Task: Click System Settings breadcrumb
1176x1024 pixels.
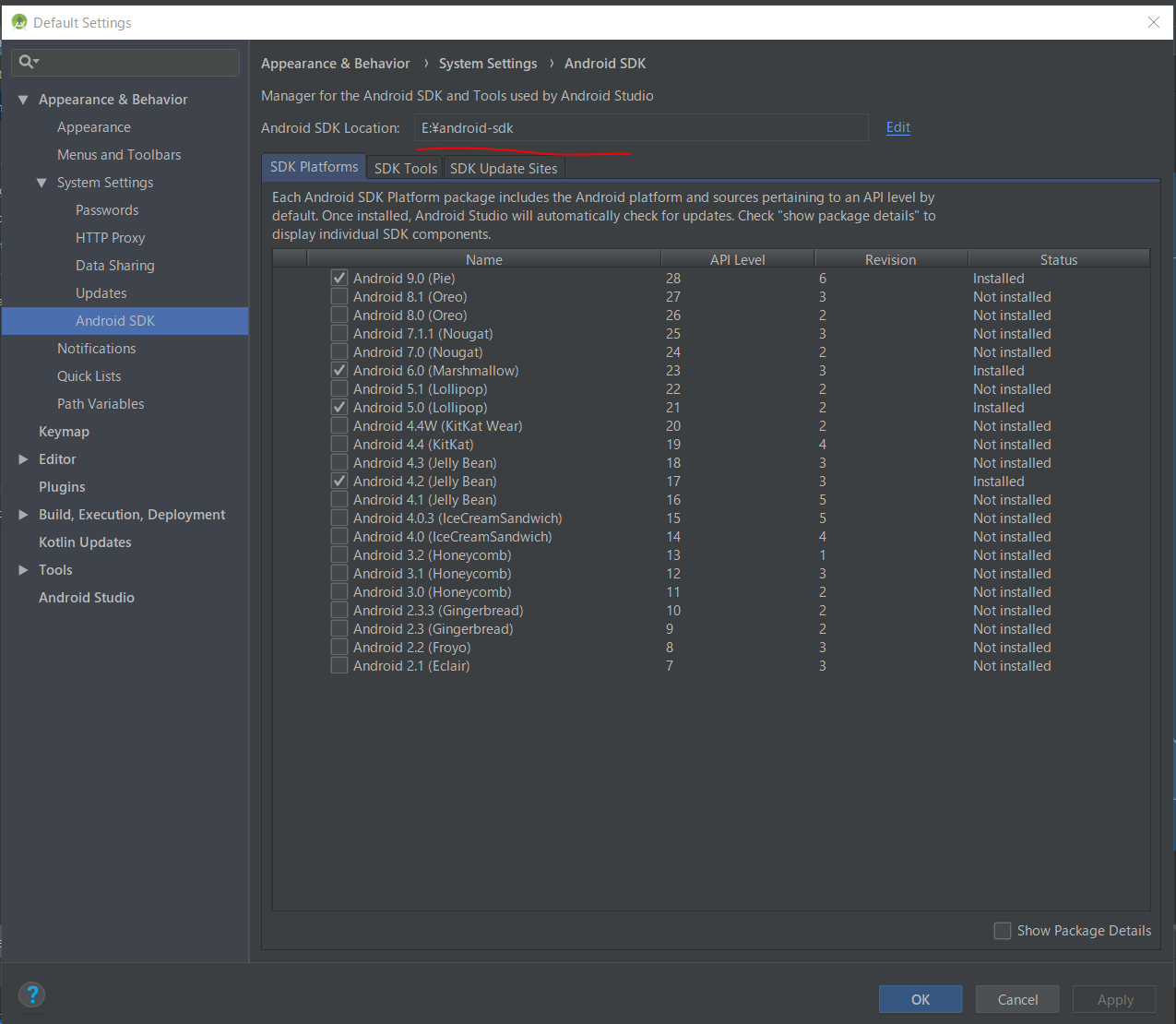Action: click(x=488, y=64)
